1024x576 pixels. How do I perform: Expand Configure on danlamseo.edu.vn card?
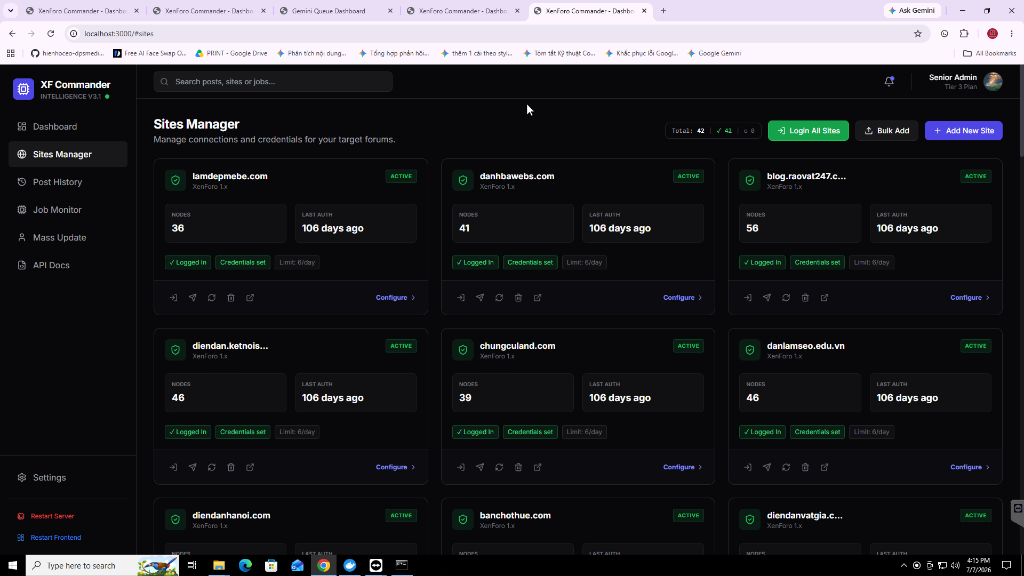tap(970, 468)
